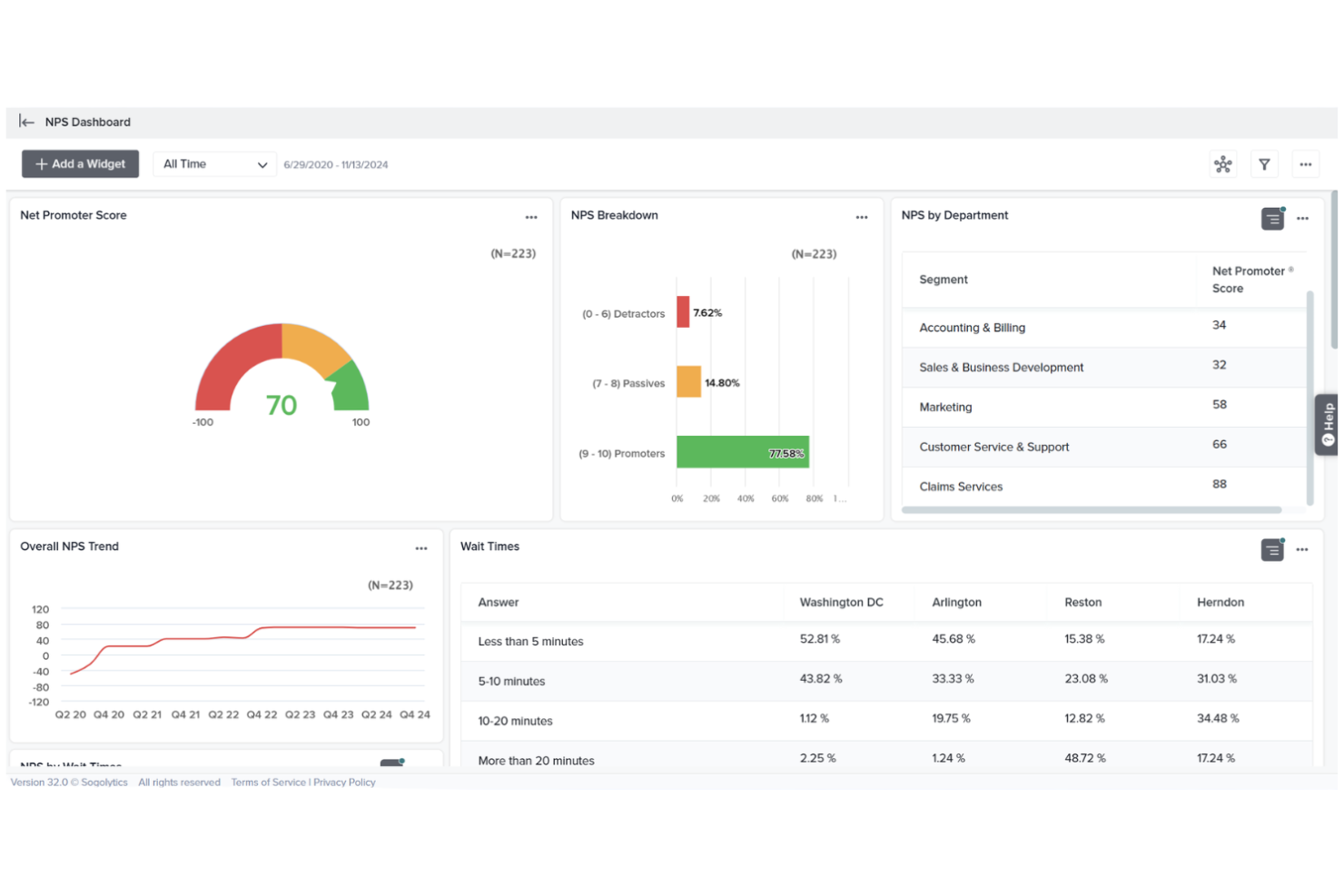This screenshot has width=1344, height=896.
Task: Select the Customer Service & Support row
Action: (1104, 448)
